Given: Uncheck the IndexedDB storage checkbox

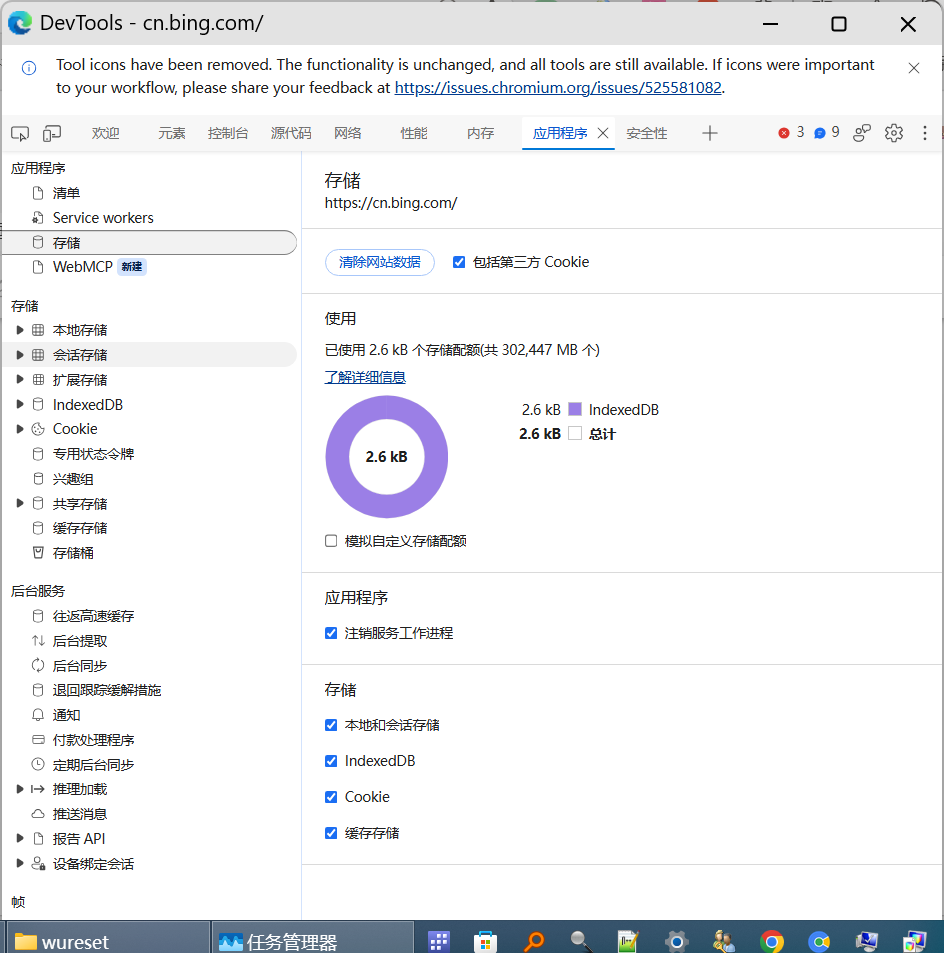Looking at the screenshot, I should [331, 761].
